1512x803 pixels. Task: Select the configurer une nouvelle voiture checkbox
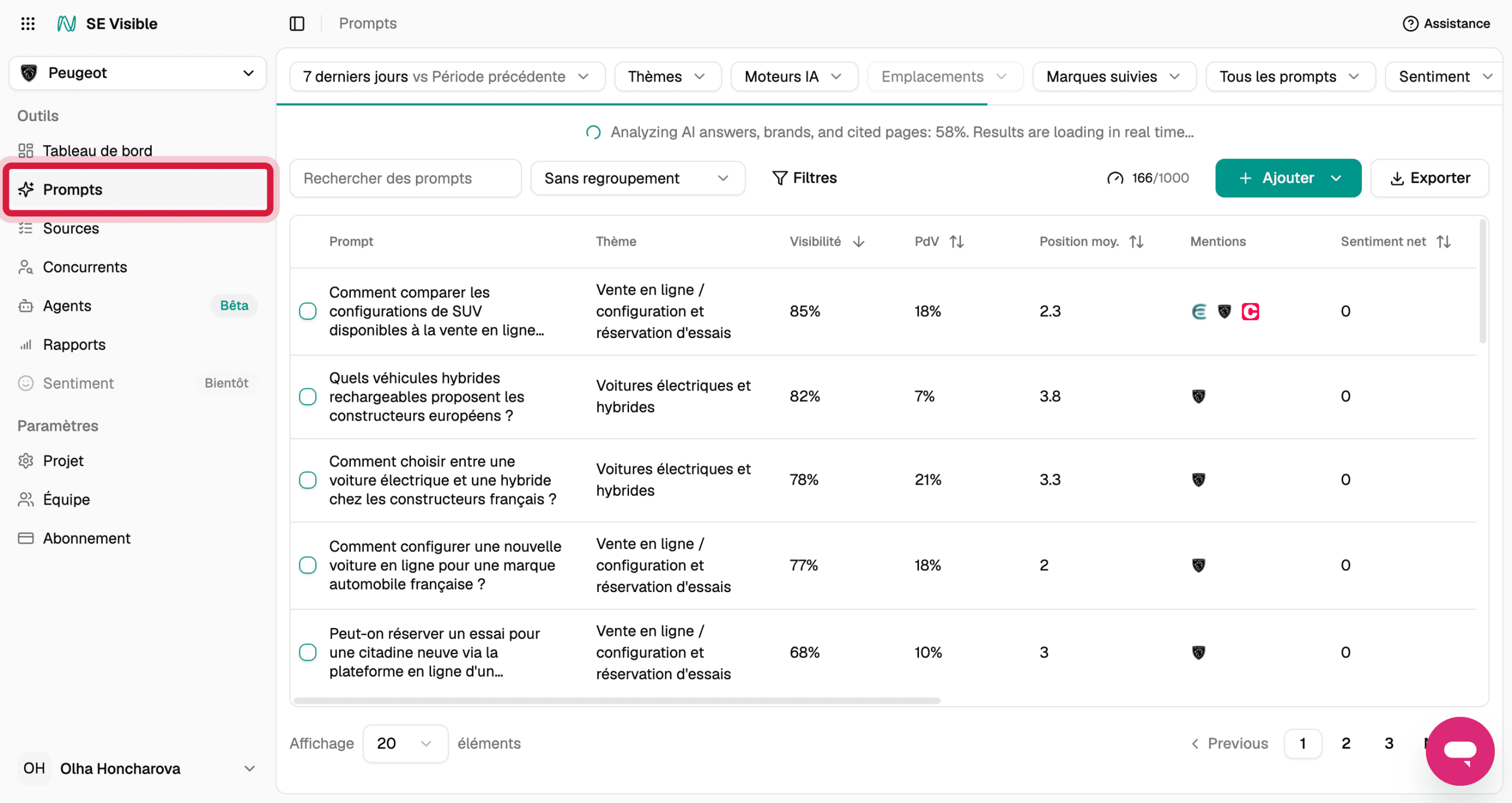click(x=308, y=565)
